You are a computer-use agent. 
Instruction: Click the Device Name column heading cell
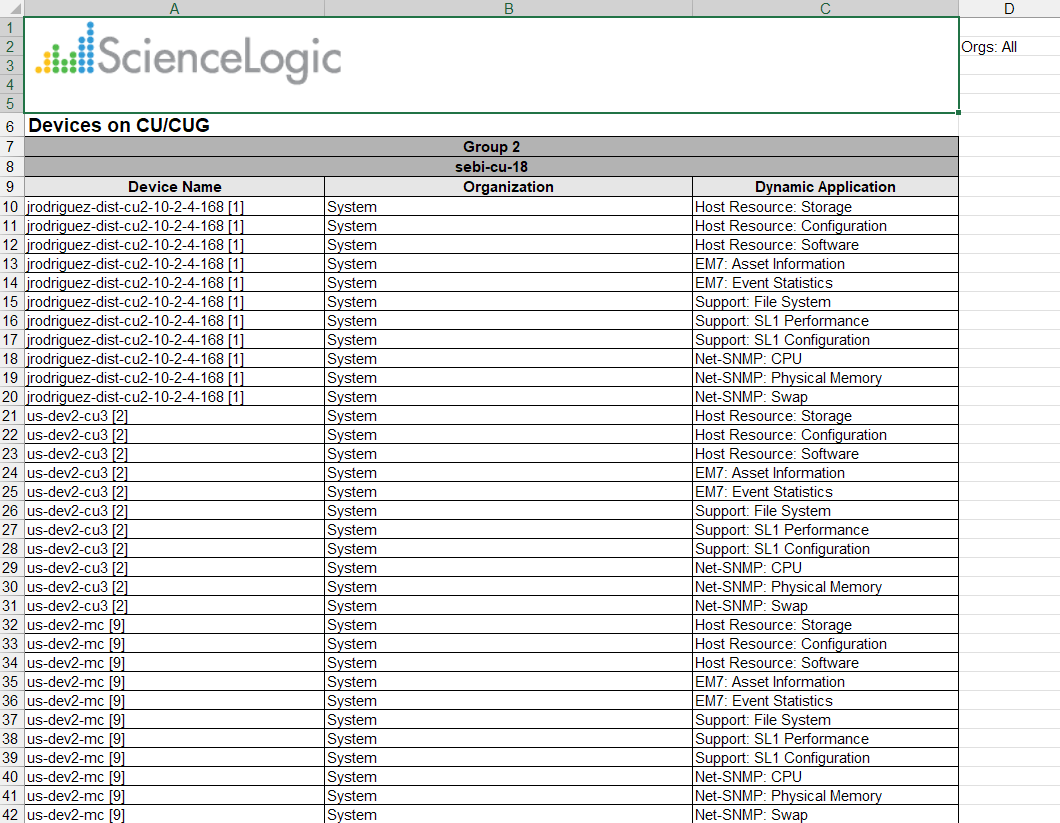coord(174,187)
